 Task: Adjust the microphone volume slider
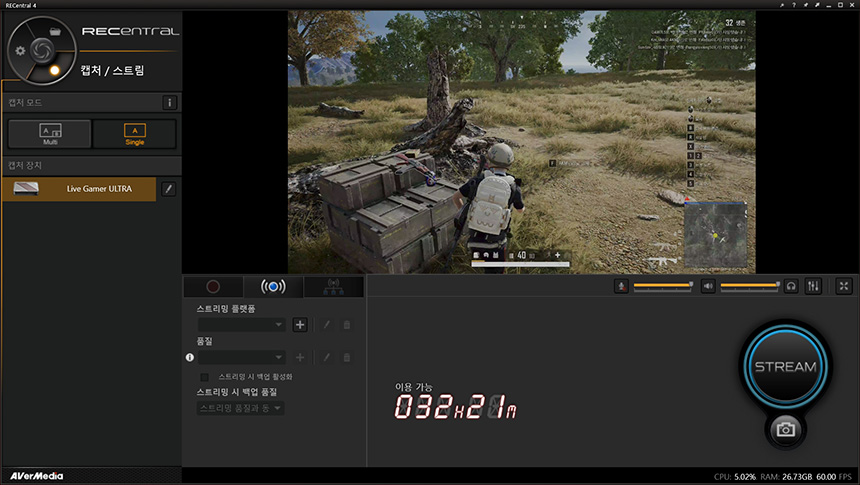point(663,286)
